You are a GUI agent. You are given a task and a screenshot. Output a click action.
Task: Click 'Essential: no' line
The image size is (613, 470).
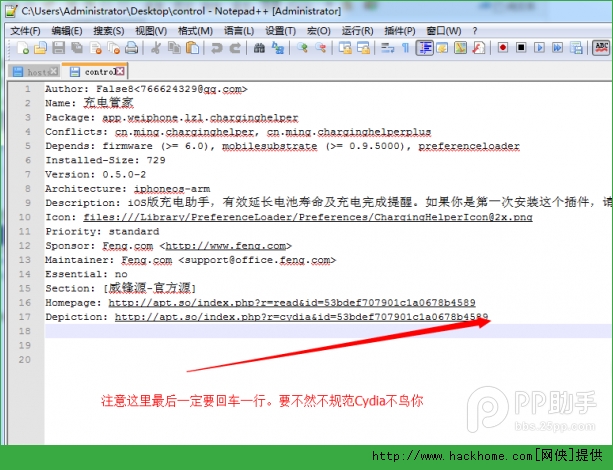(x=86, y=274)
